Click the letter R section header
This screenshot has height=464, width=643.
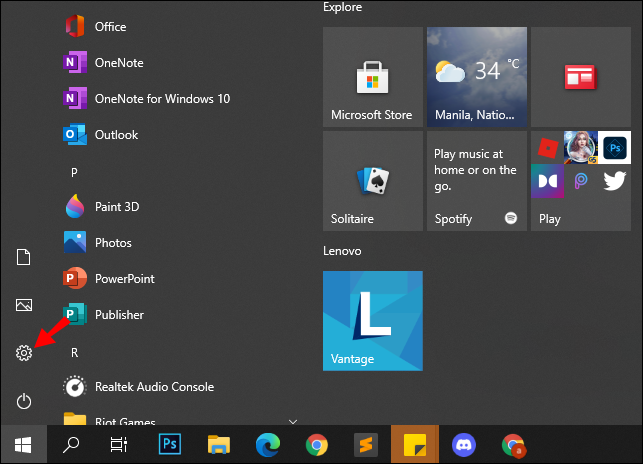(74, 352)
